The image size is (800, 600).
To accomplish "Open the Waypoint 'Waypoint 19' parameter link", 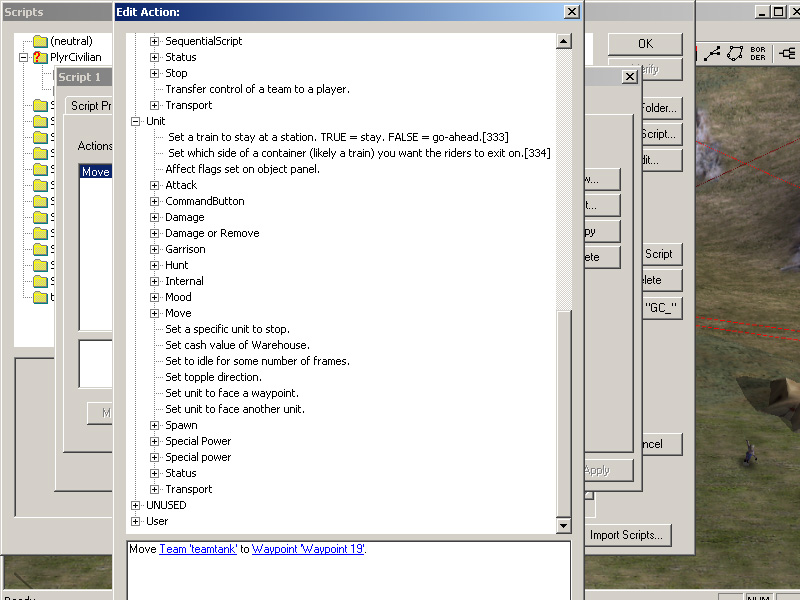I will [308, 549].
